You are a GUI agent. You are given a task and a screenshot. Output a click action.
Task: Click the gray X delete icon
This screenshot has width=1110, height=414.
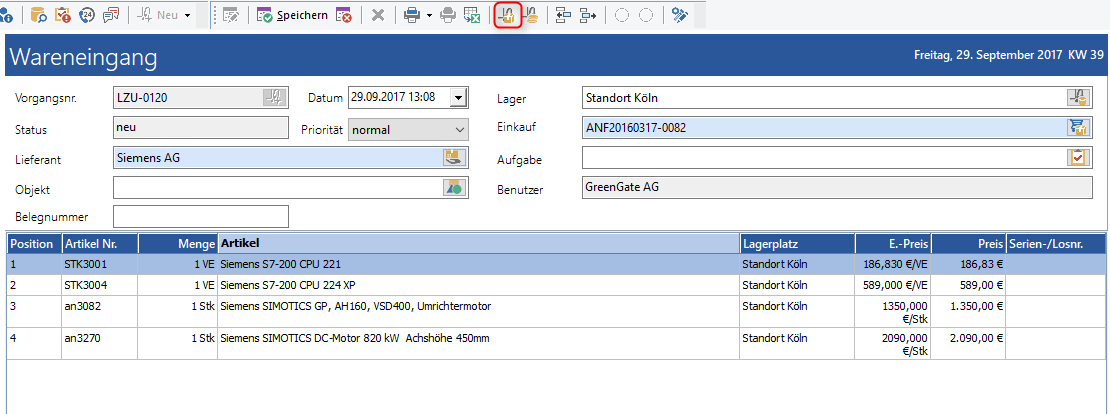pos(378,15)
